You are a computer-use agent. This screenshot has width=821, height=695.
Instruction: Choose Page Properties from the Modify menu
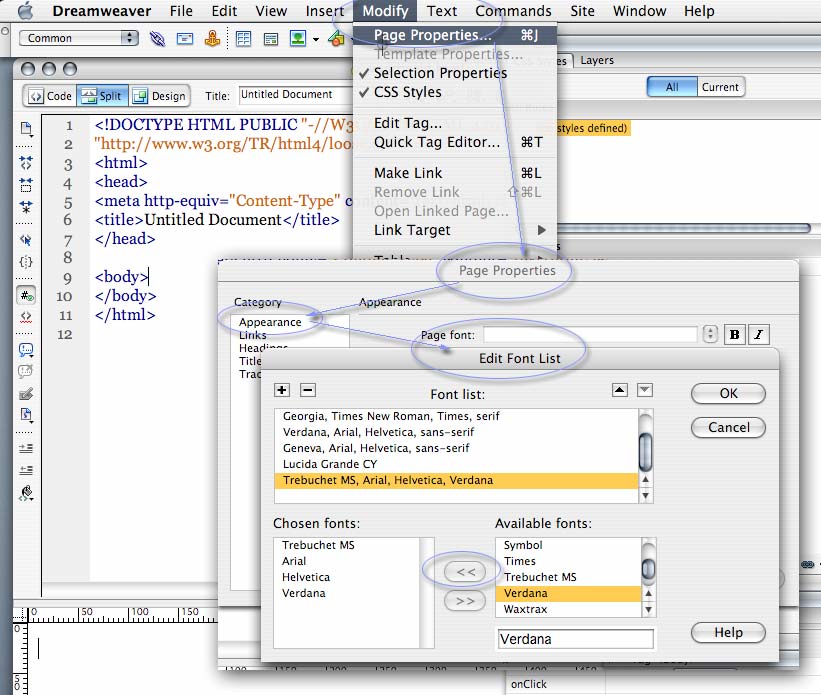coord(454,35)
